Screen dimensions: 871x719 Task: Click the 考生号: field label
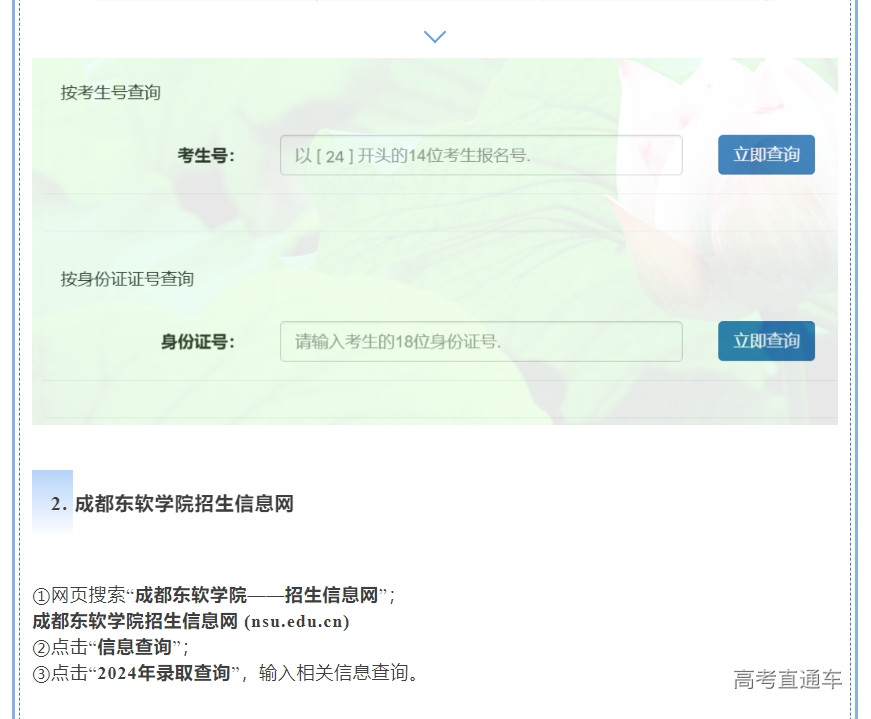206,155
